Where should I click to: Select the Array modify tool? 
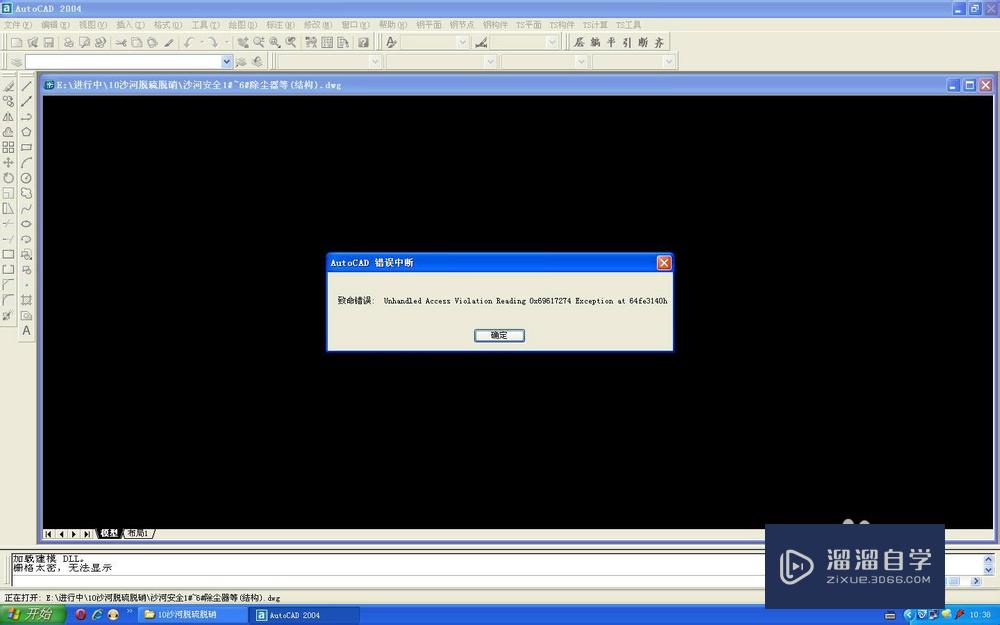point(8,147)
